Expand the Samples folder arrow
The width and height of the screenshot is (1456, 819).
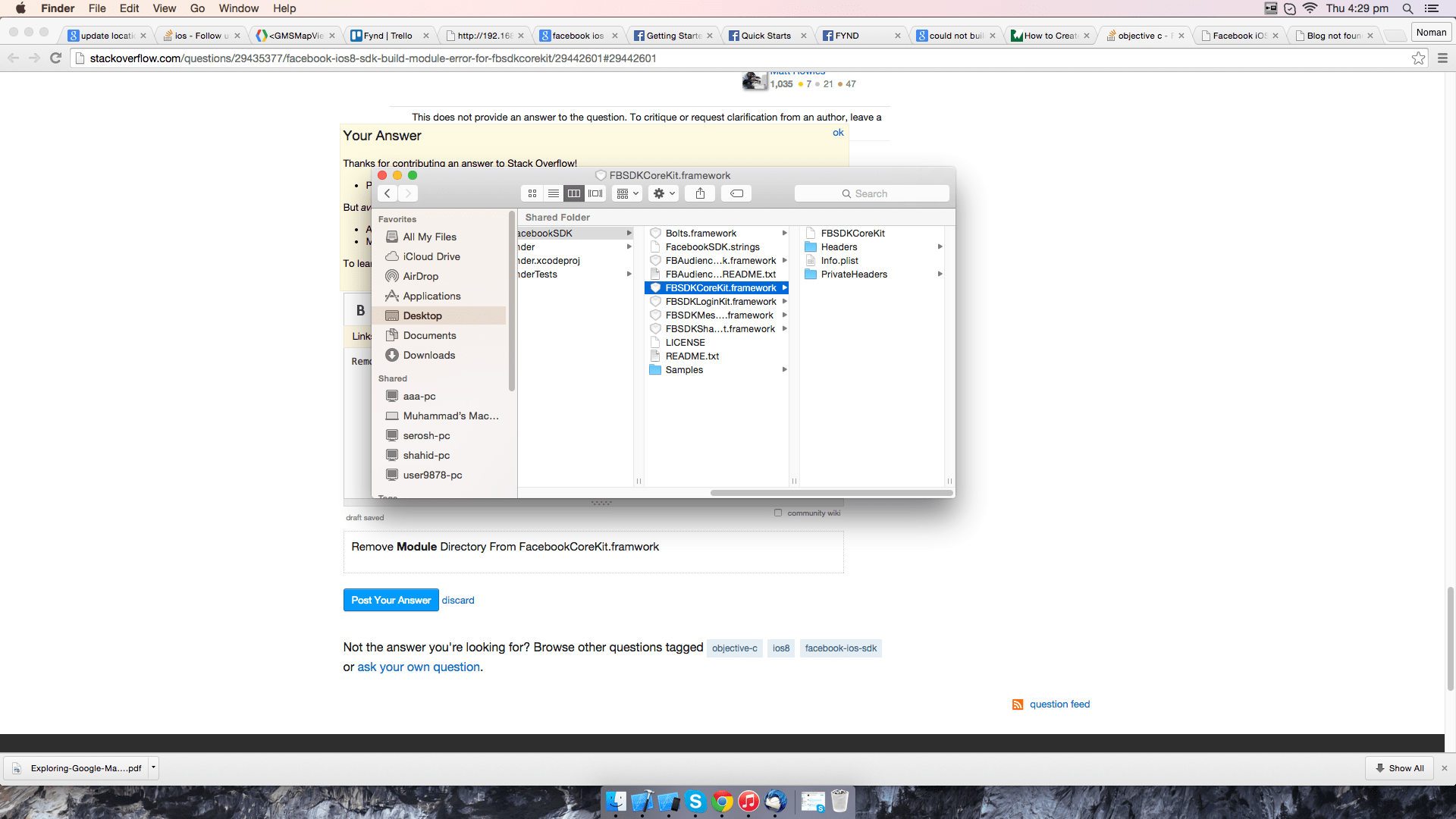click(x=784, y=370)
